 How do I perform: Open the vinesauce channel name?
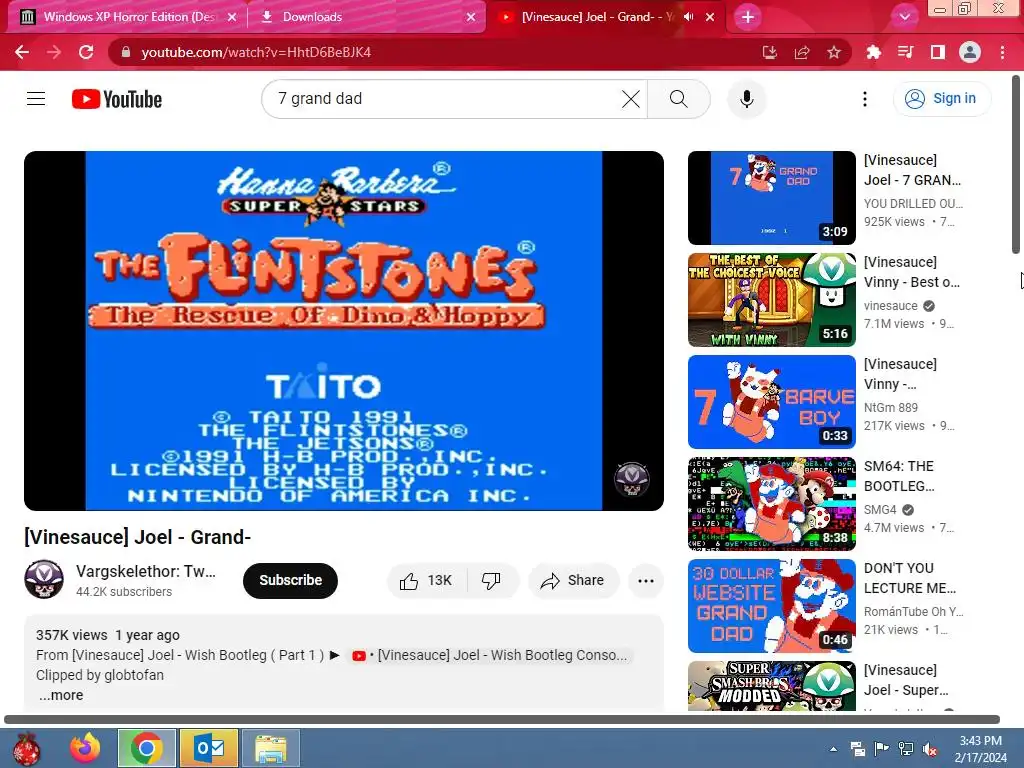890,306
